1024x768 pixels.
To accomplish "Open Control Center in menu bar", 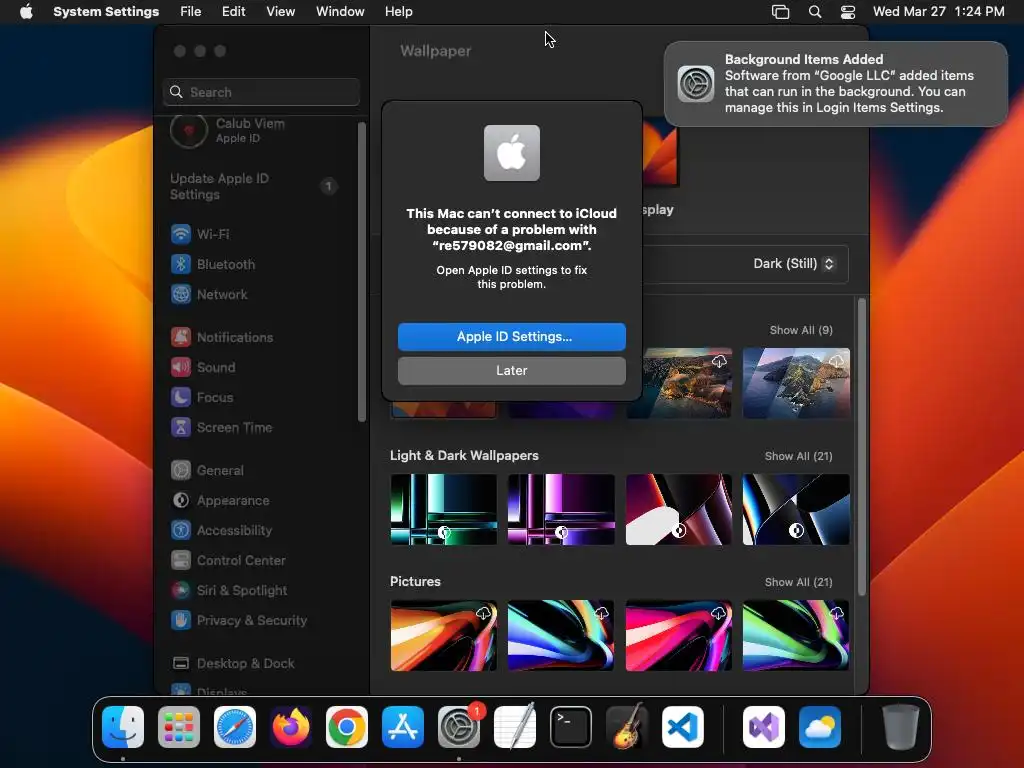I will (x=848, y=12).
